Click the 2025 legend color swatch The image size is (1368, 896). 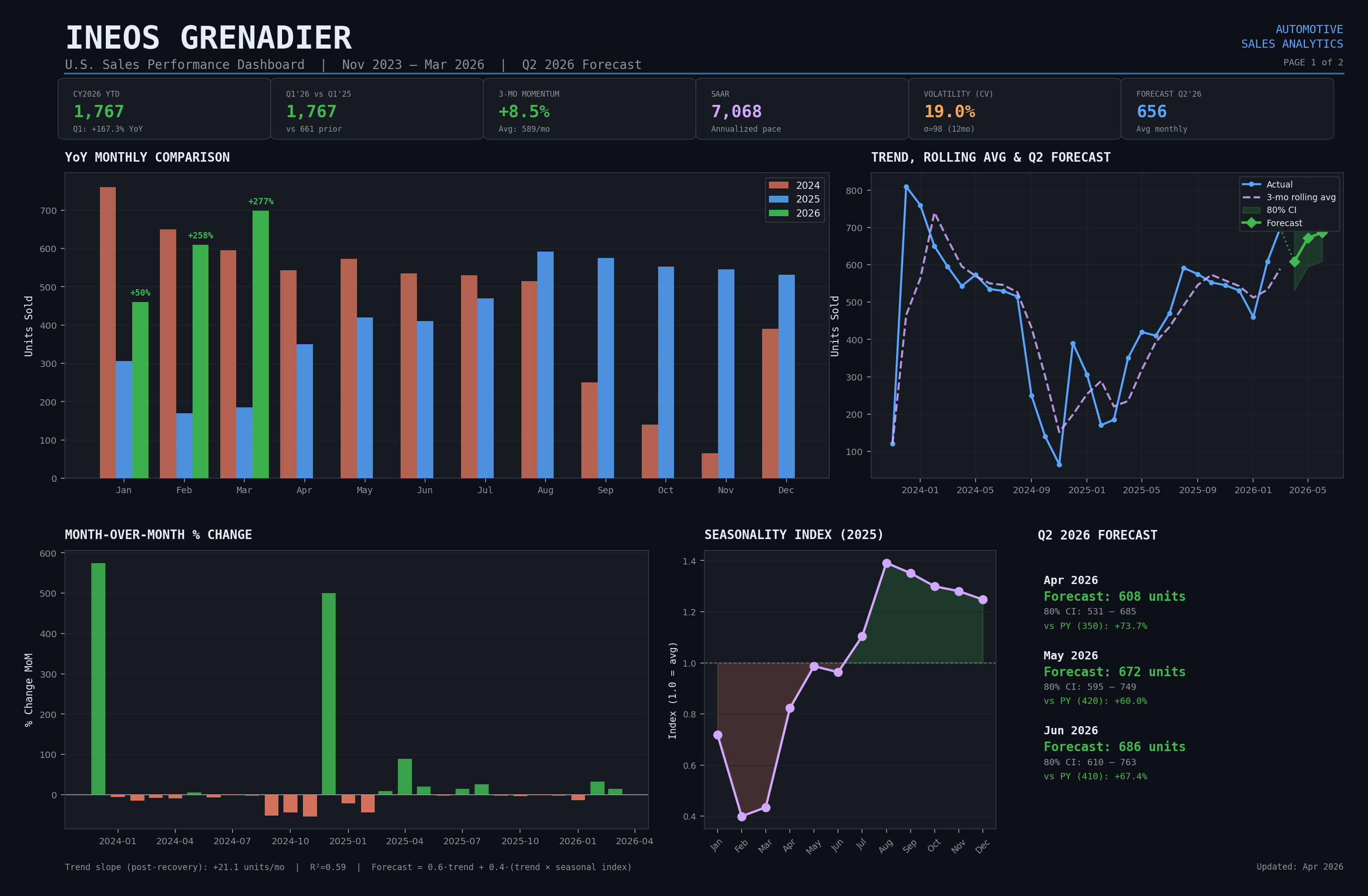pos(778,199)
